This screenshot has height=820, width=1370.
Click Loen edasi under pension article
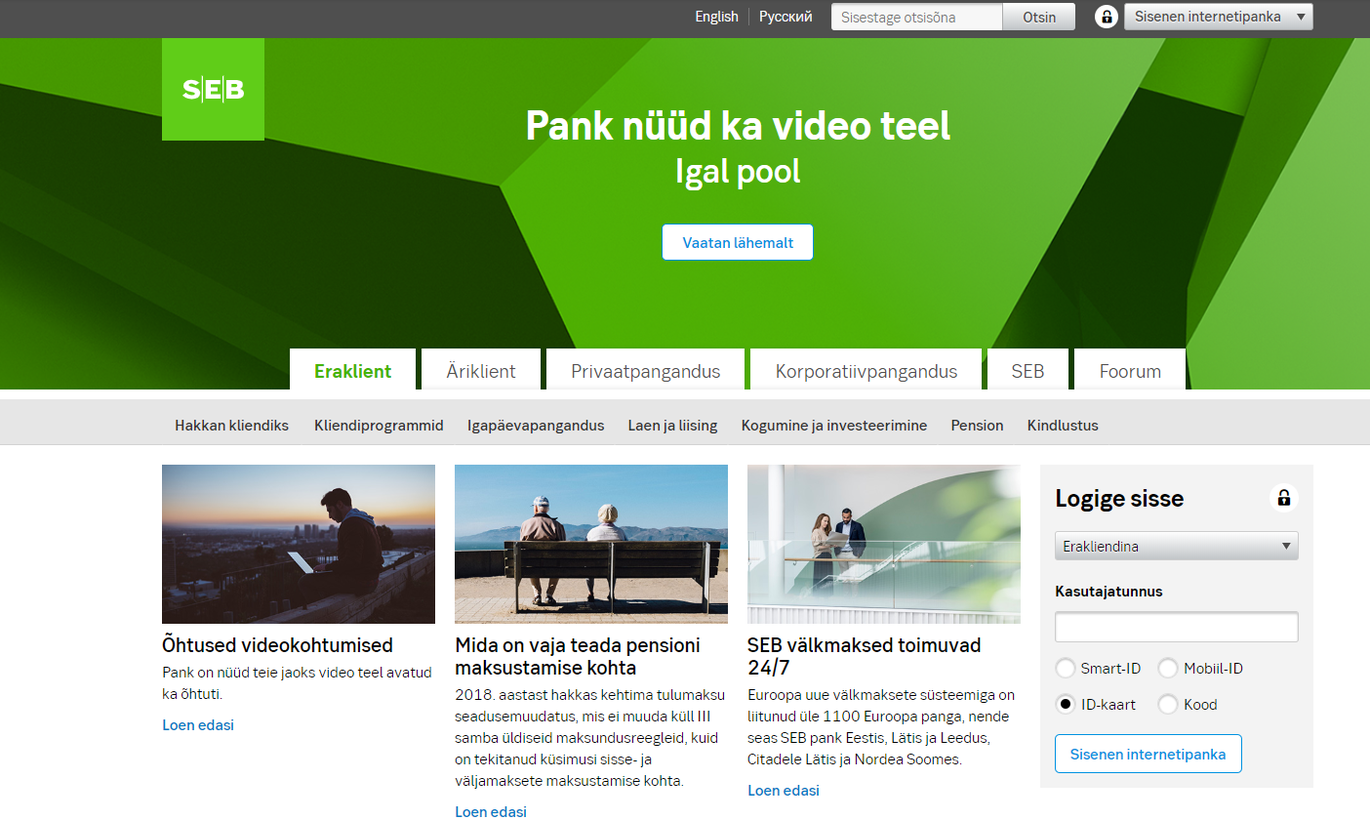[x=491, y=812]
